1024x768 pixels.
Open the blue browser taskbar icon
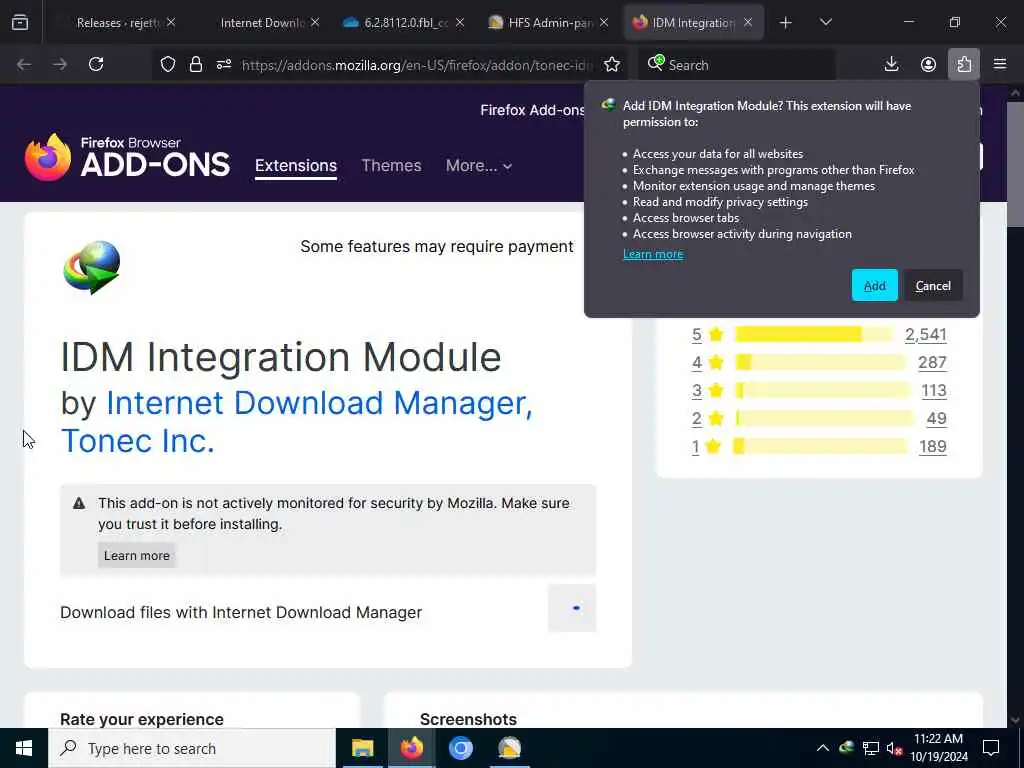(x=460, y=748)
